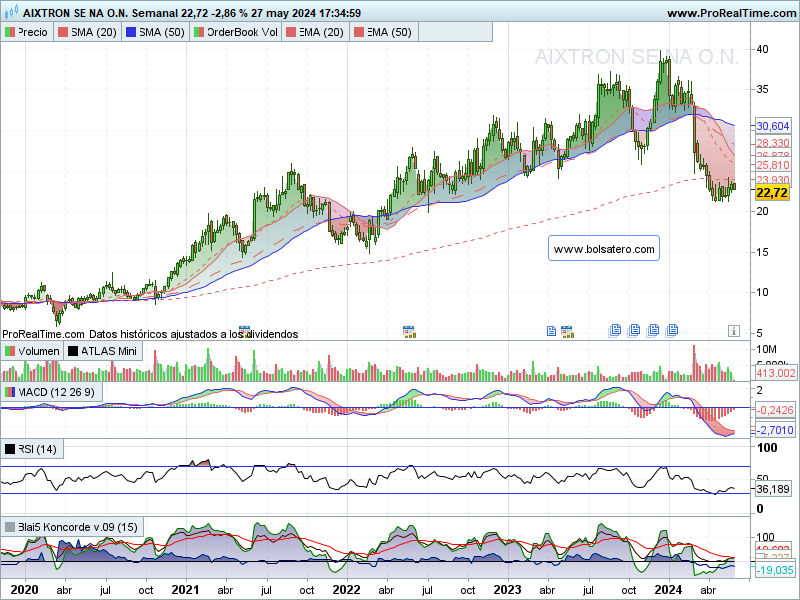Click the blue 30,604 SMA value label
Screen dimensions: 800x600
tap(772, 126)
